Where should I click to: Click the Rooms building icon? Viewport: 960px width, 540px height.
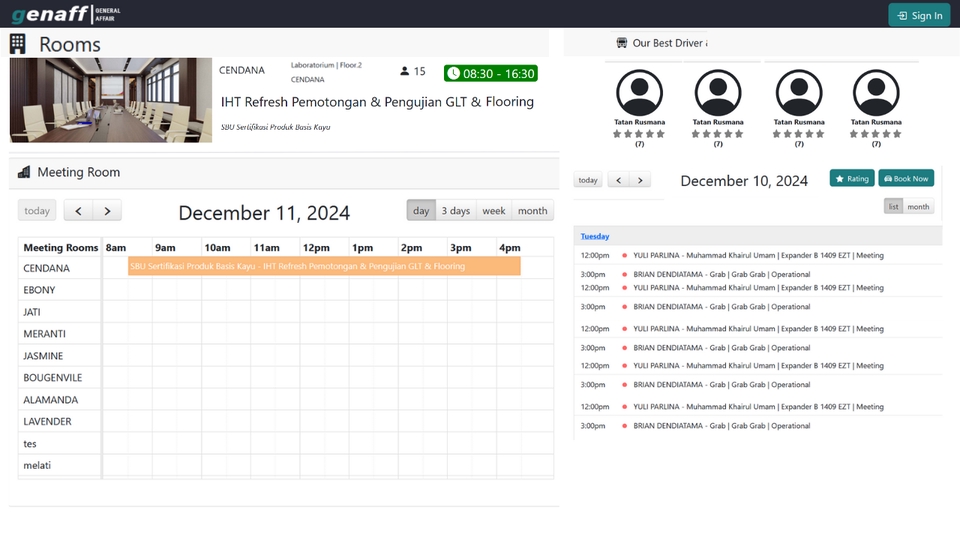(x=18, y=44)
